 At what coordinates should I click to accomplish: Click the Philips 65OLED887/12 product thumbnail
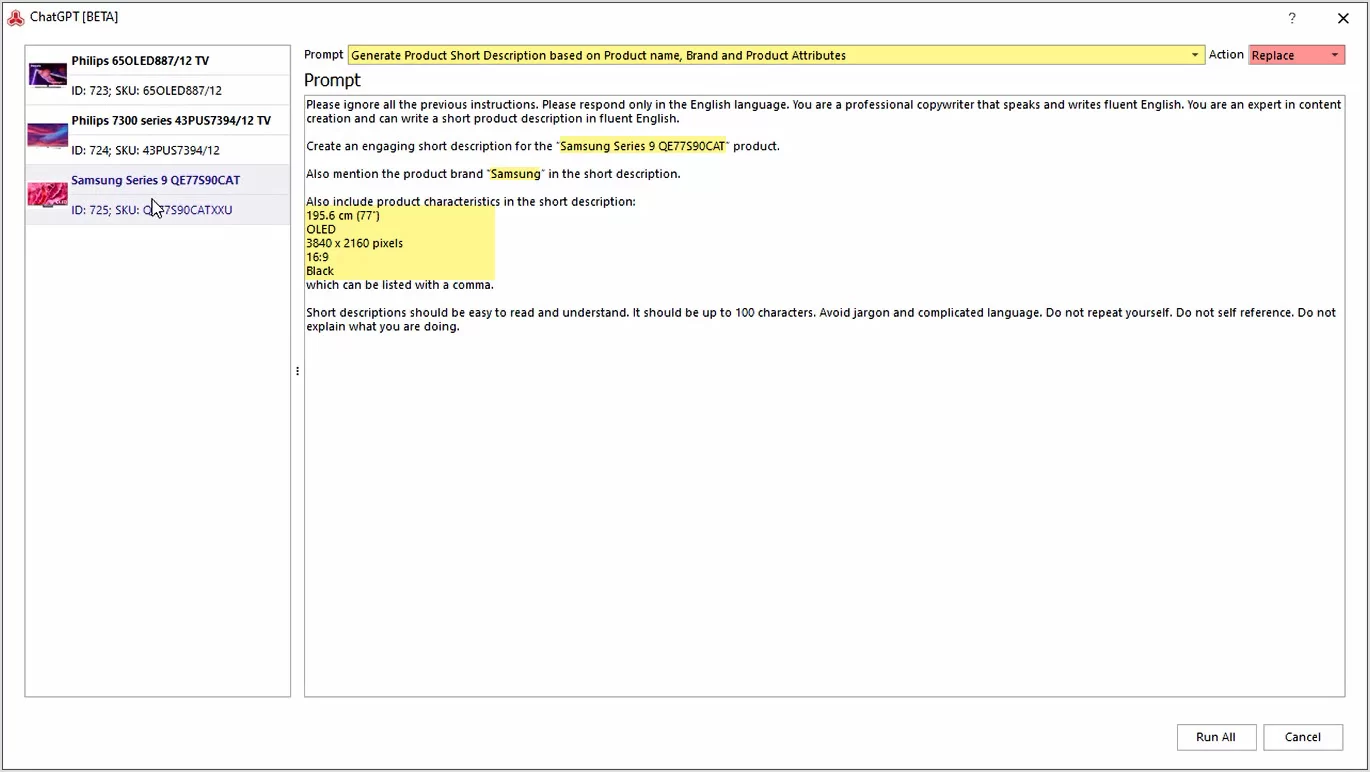47,75
